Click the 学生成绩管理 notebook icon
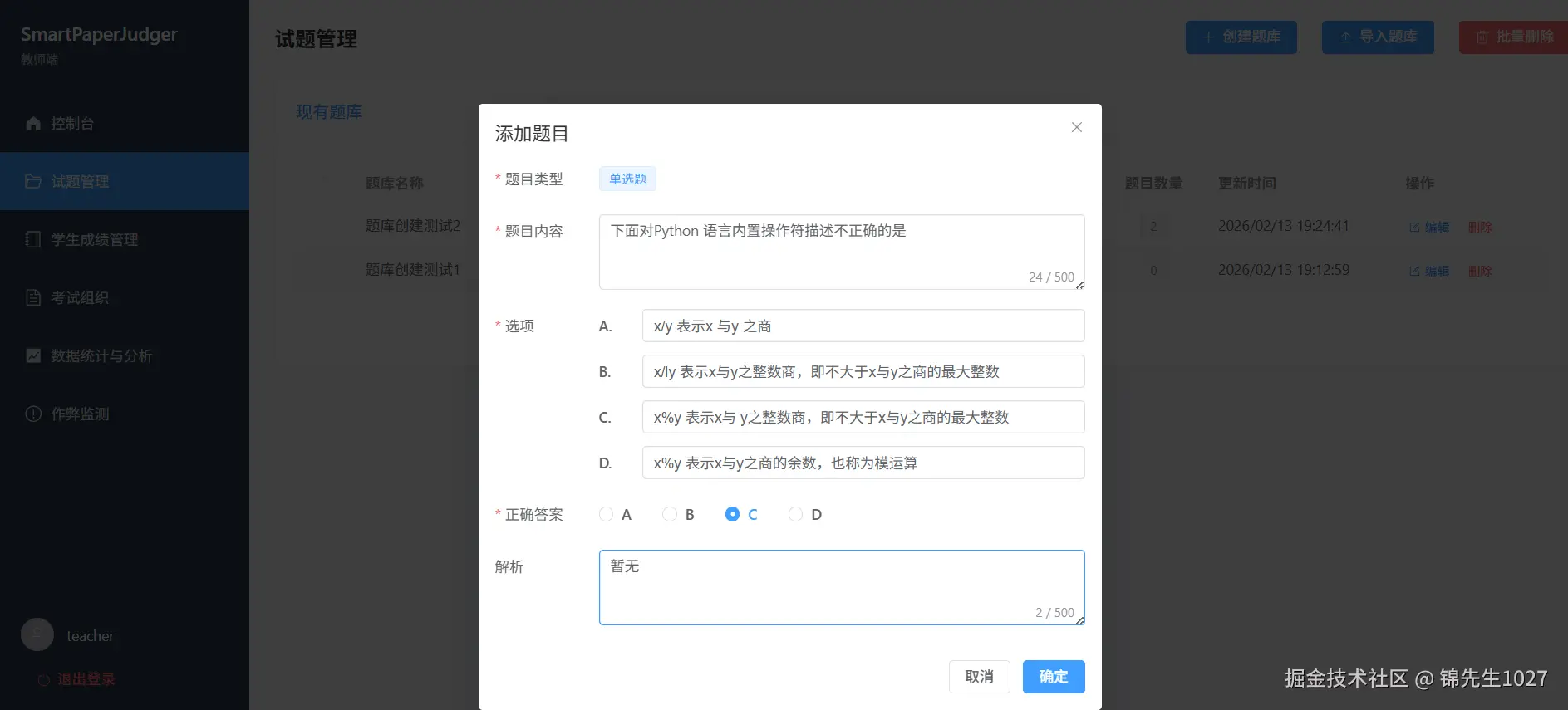Viewport: 1568px width, 710px height. [33, 239]
